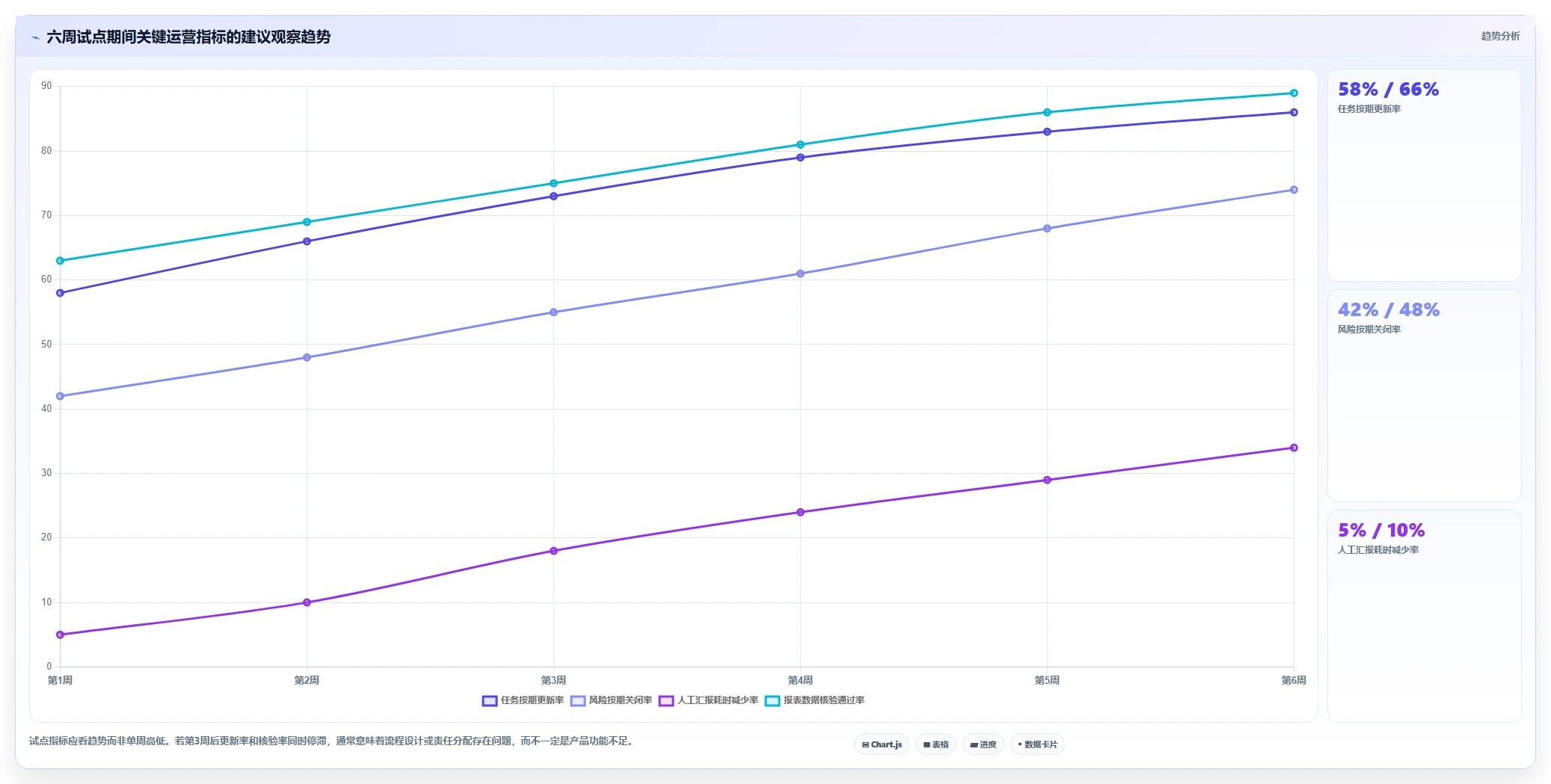Image resolution: width=1551 pixels, height=784 pixels.
Task: Click the 第2周 point on the 任务按期更新率 line at 66
Action: (x=307, y=241)
